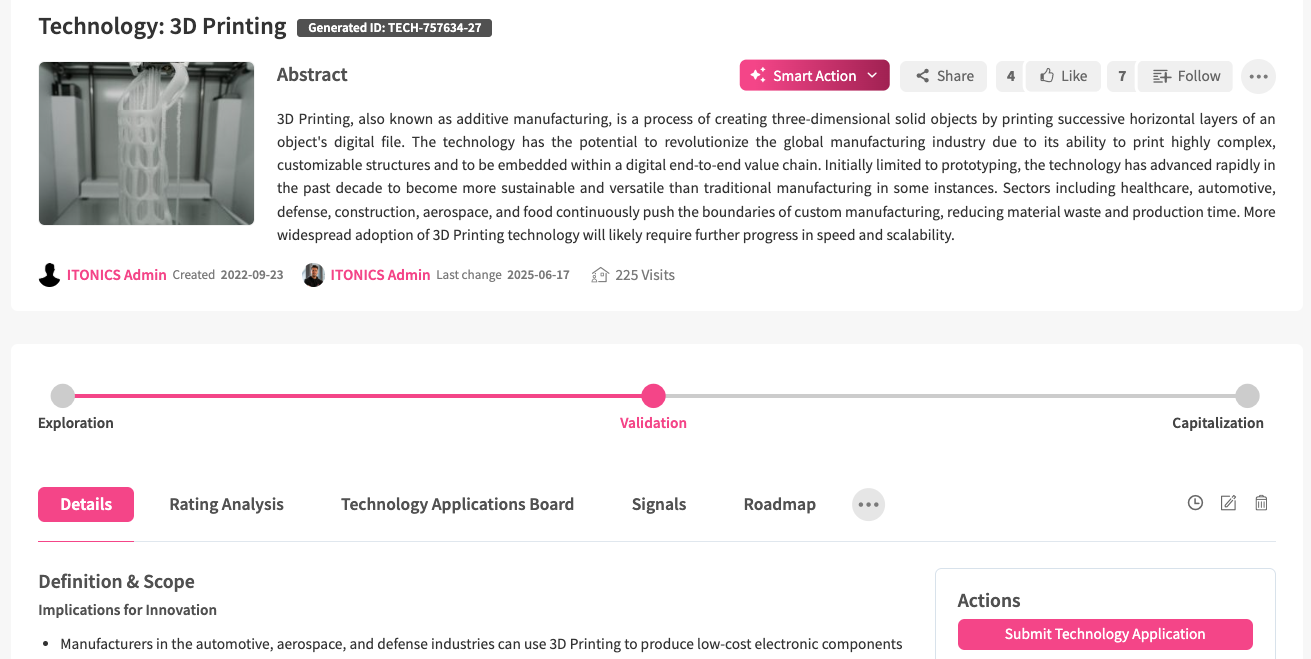Switch to the Rating Analysis tab
The width and height of the screenshot is (1311, 659).
coord(226,505)
